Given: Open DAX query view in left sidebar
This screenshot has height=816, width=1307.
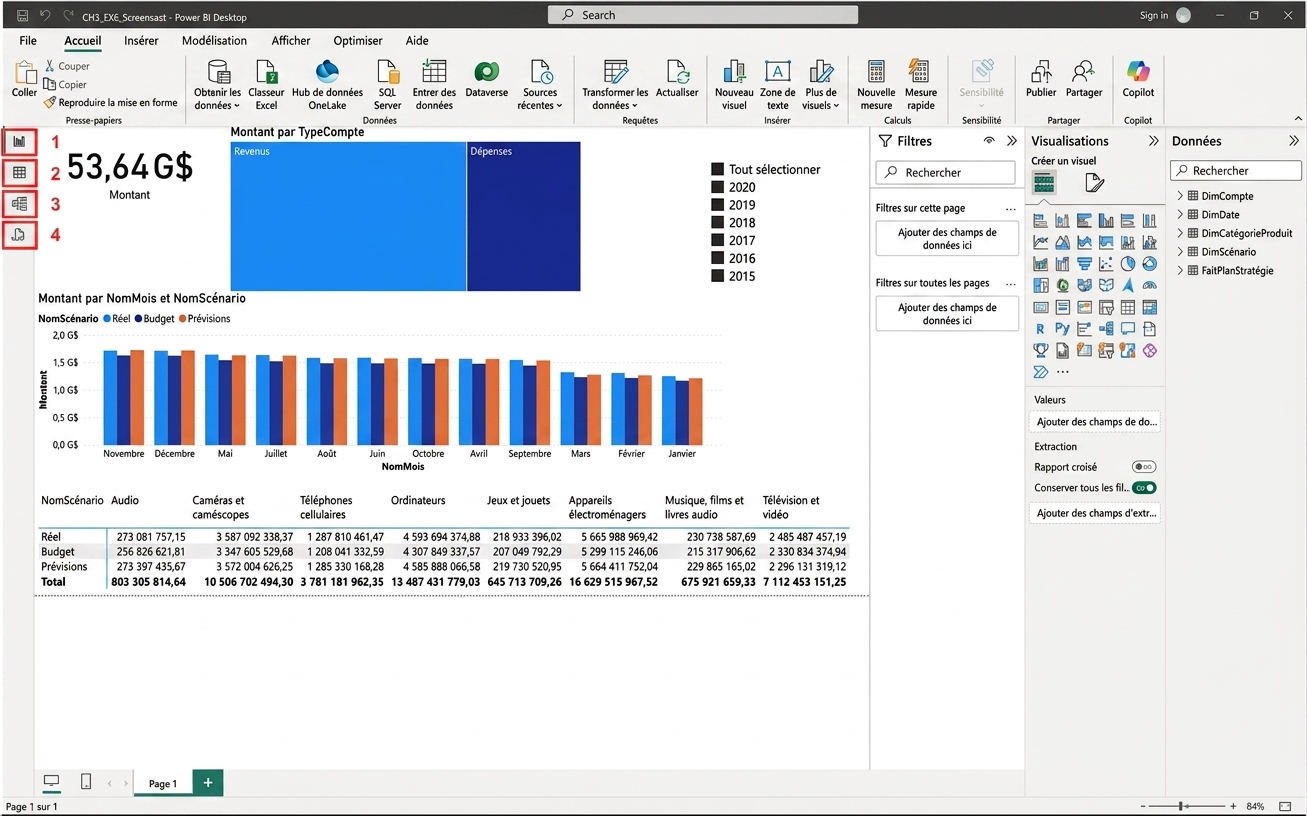Looking at the screenshot, I should point(19,235).
